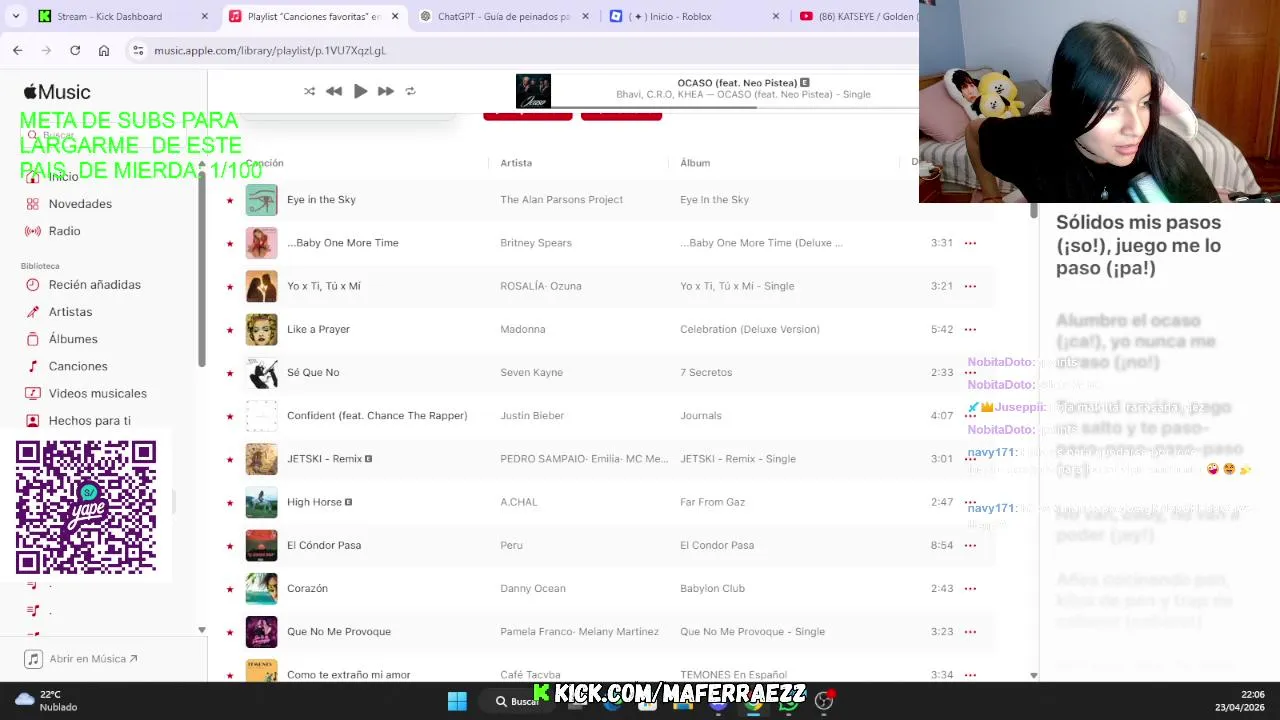This screenshot has height=720, width=1280.
Task: View site information icon in address bar
Action: 138,50
